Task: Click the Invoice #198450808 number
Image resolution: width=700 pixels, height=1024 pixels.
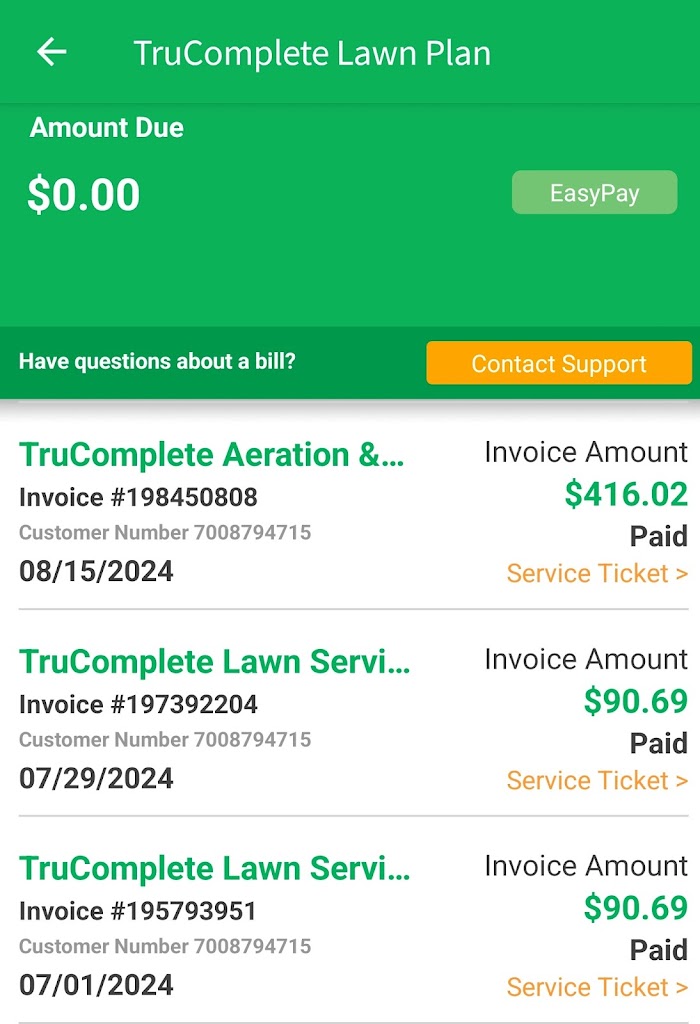Action: tap(138, 497)
